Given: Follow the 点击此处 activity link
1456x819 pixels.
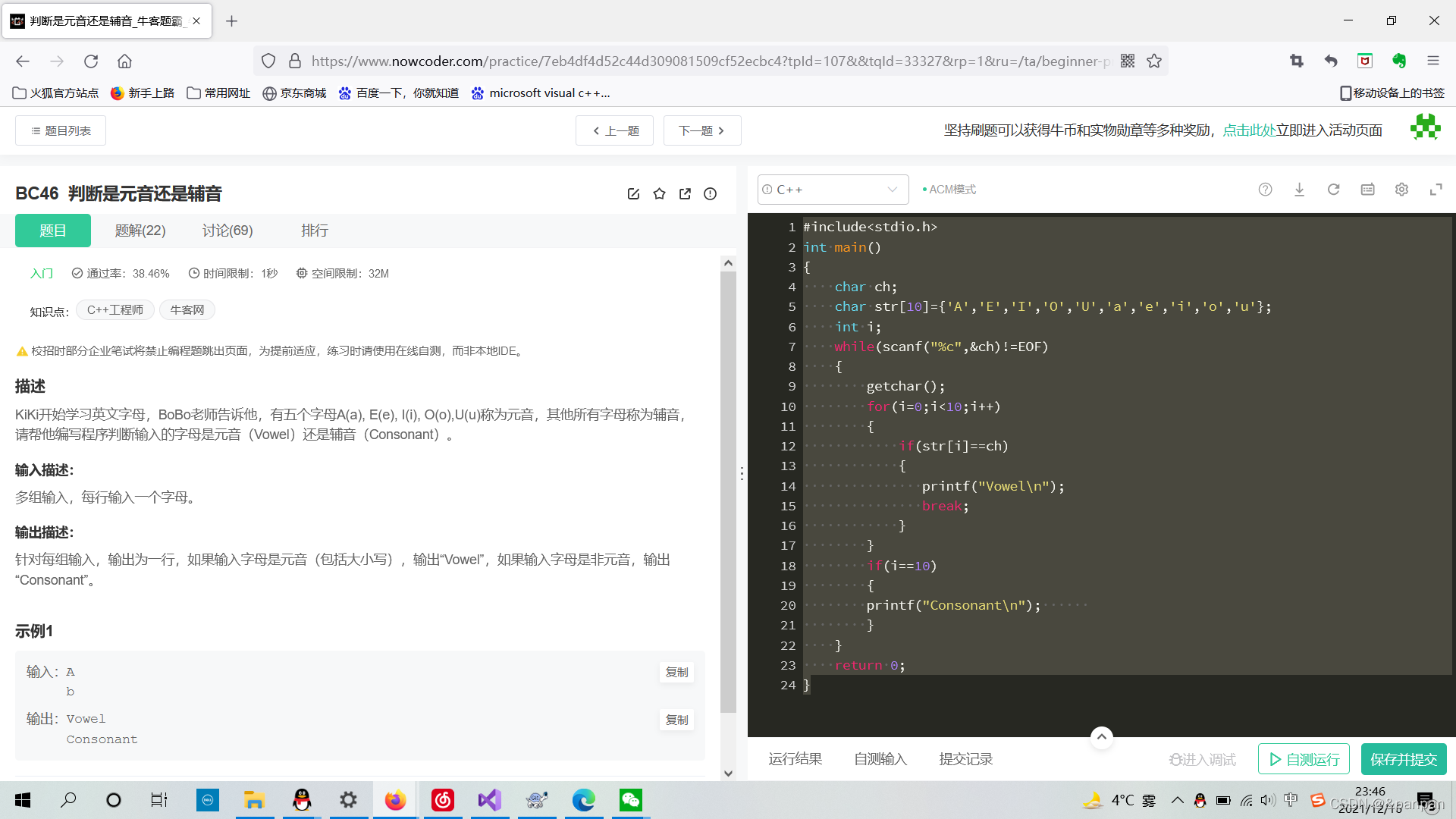Looking at the screenshot, I should click(1249, 130).
